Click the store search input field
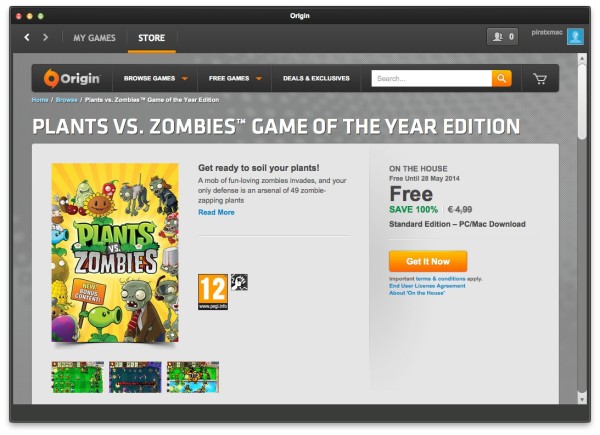Image resolution: width=600 pixels, height=435 pixels. (432, 78)
